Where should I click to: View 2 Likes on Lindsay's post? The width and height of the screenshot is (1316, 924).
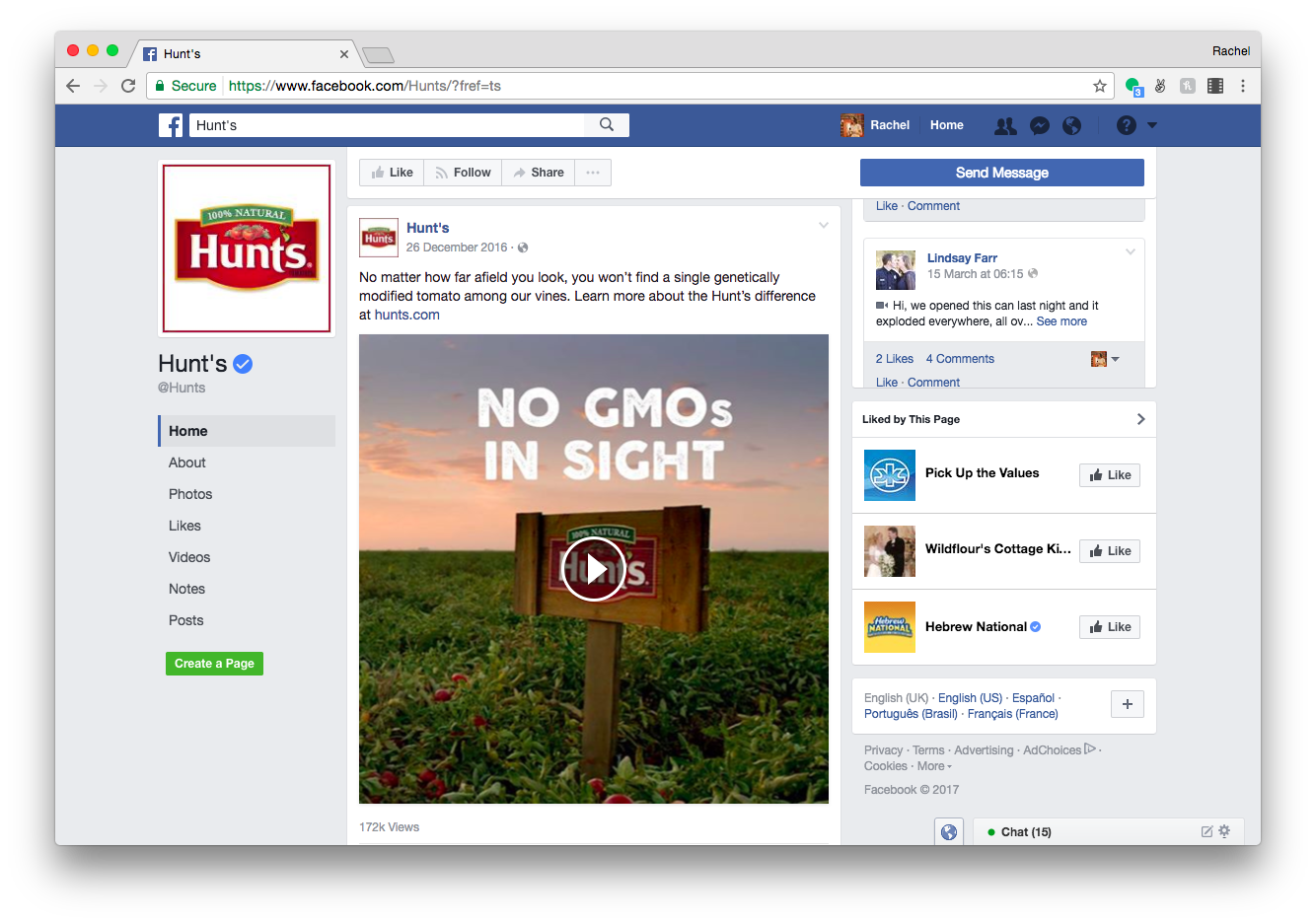tap(895, 359)
